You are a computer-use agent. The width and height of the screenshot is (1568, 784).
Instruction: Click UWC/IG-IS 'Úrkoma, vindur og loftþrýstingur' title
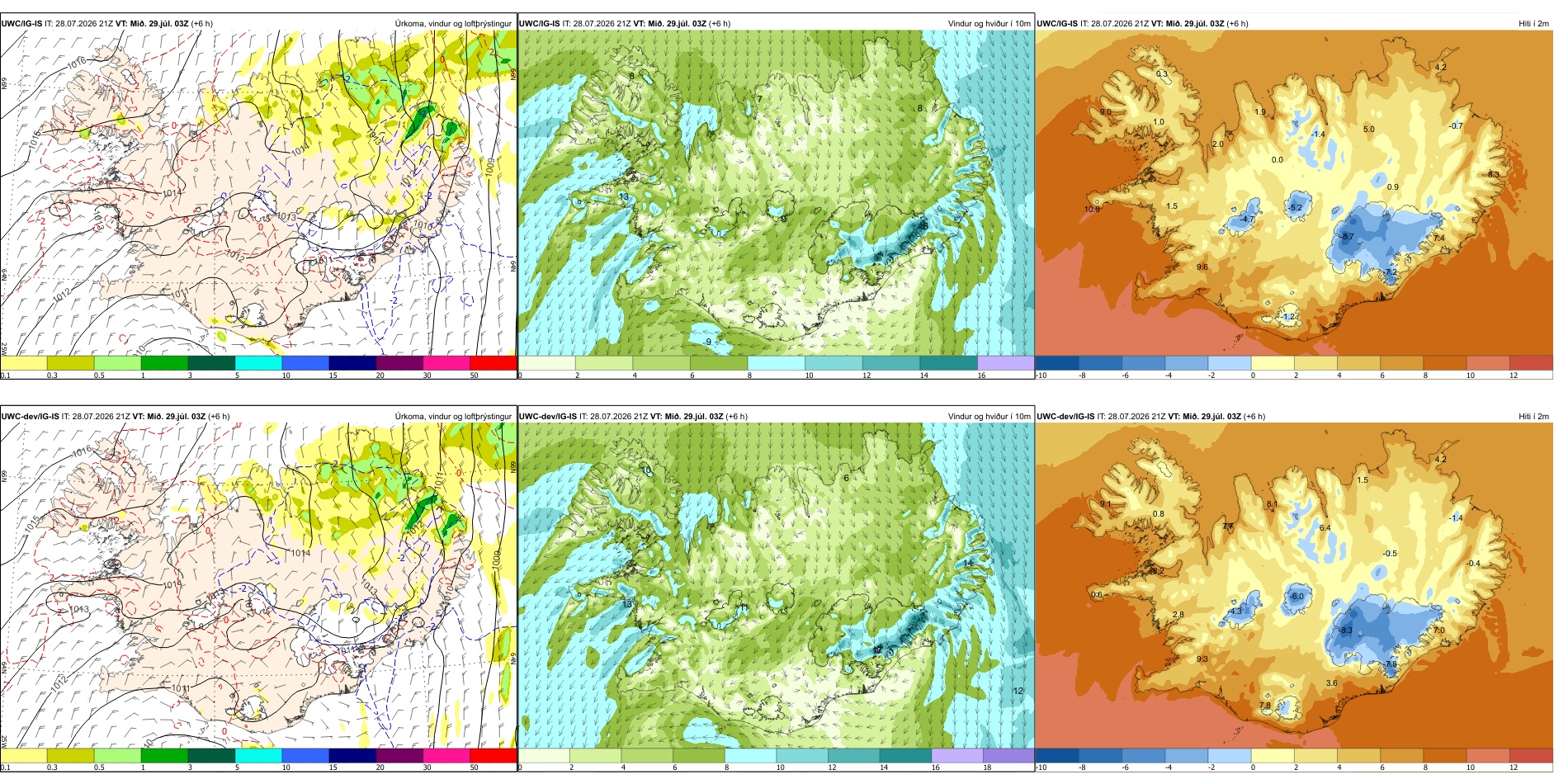[453, 24]
